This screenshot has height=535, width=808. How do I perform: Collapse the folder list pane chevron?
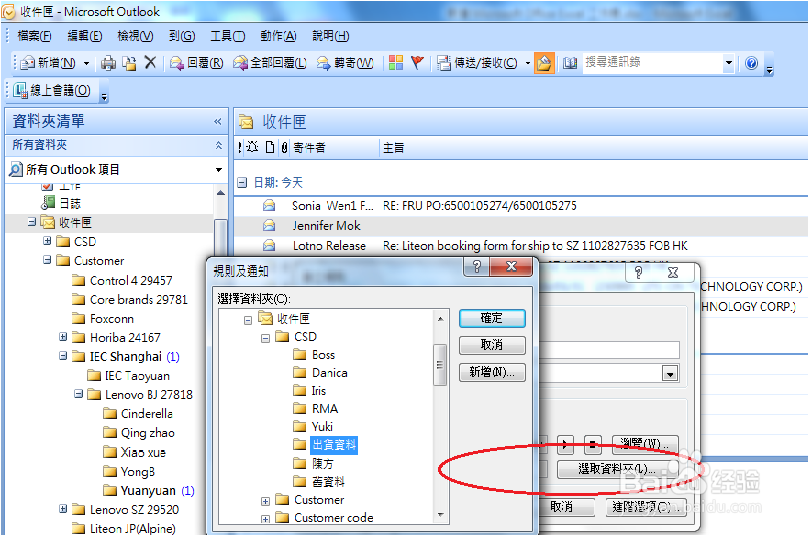tap(217, 122)
